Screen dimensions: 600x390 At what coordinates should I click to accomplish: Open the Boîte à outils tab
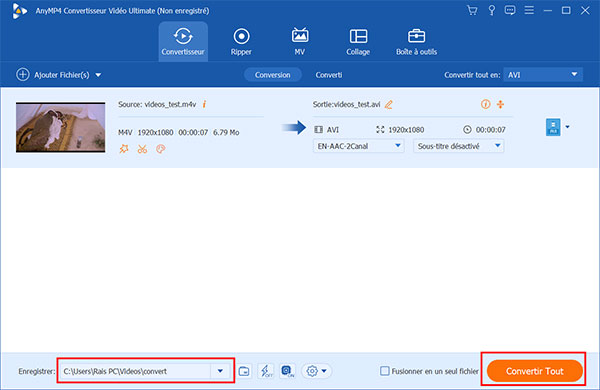tap(416, 41)
